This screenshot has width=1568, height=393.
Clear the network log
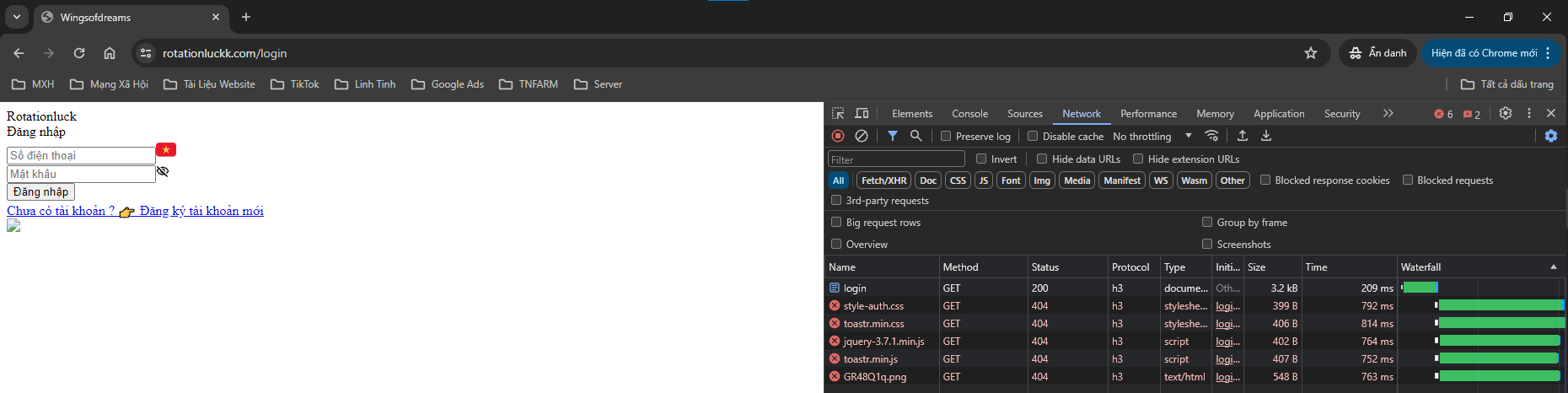(861, 136)
